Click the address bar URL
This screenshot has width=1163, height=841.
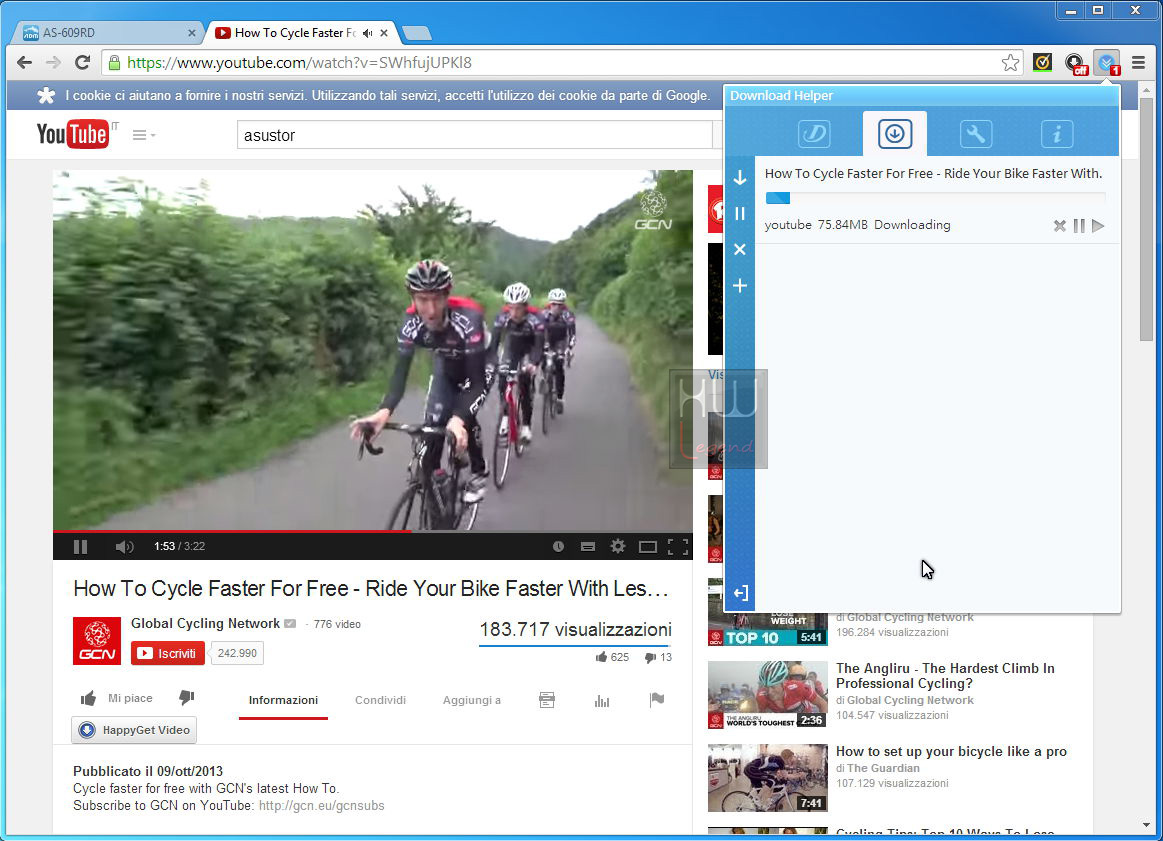[300, 62]
